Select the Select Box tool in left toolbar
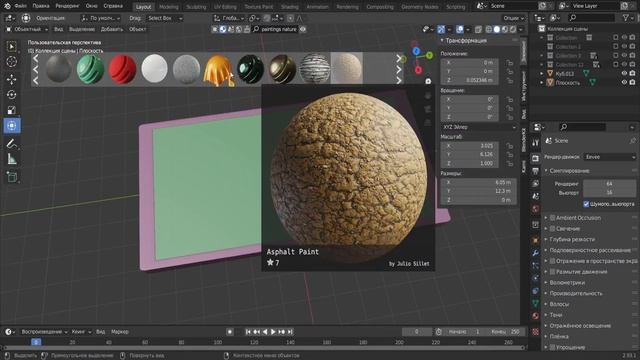Image resolution: width=640 pixels, height=360 pixels. pos(11,47)
